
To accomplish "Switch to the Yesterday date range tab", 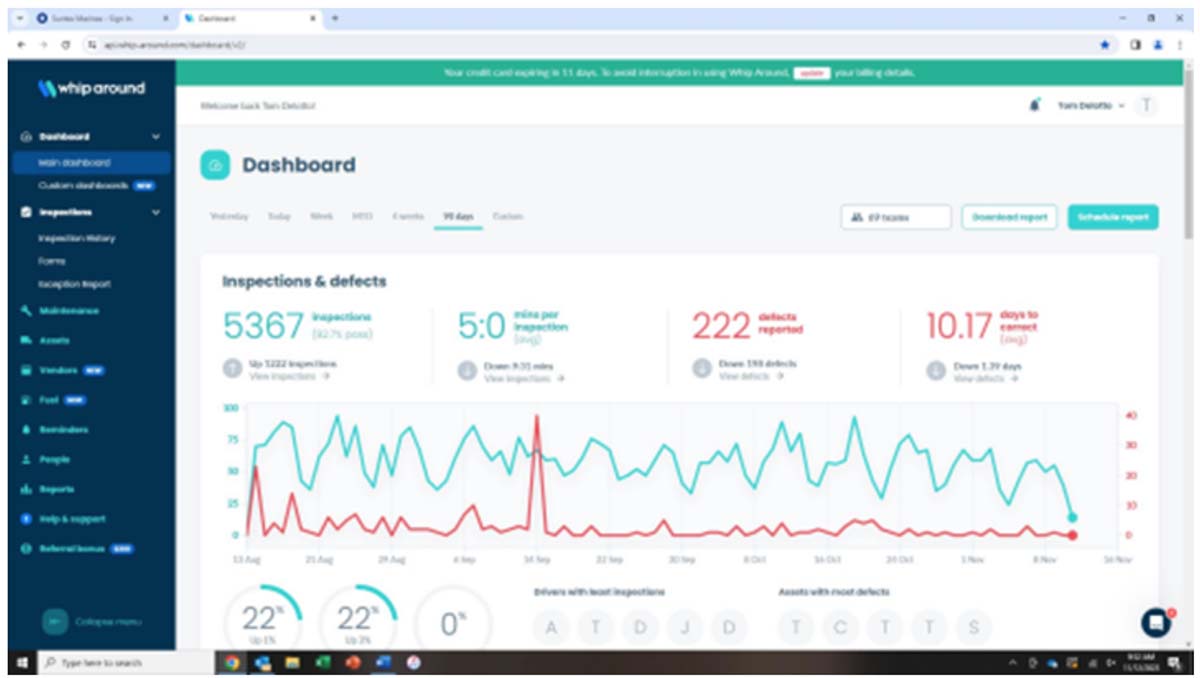I will [229, 216].
